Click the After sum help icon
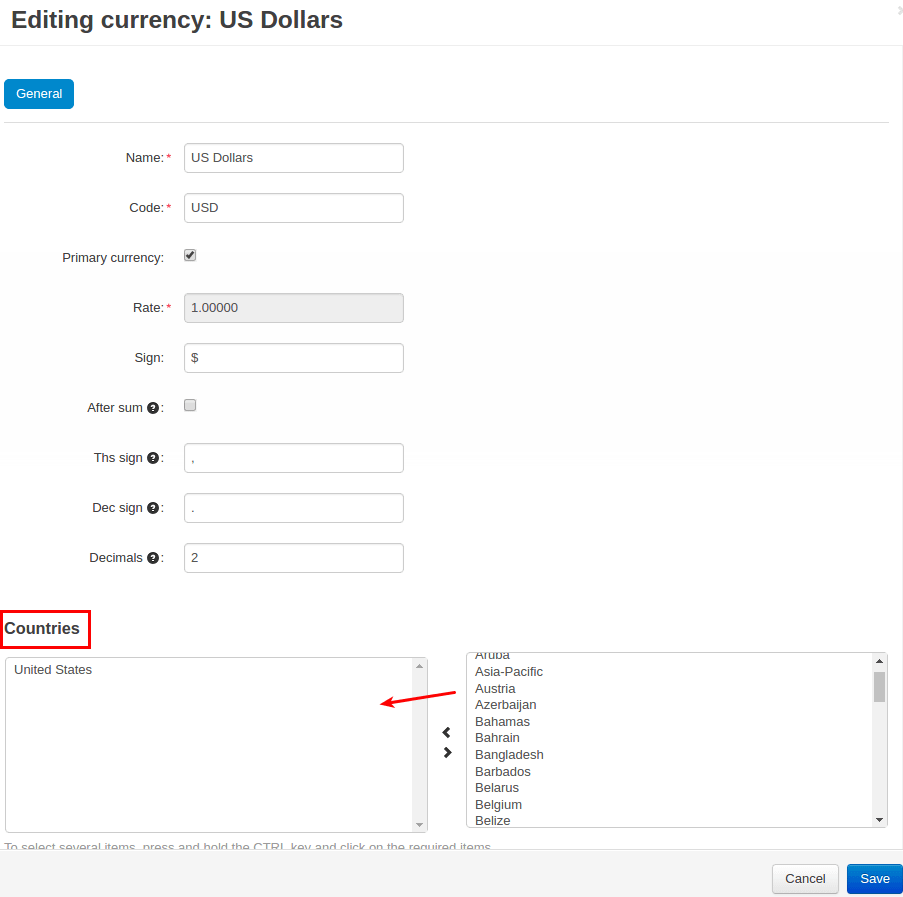 coord(153,408)
